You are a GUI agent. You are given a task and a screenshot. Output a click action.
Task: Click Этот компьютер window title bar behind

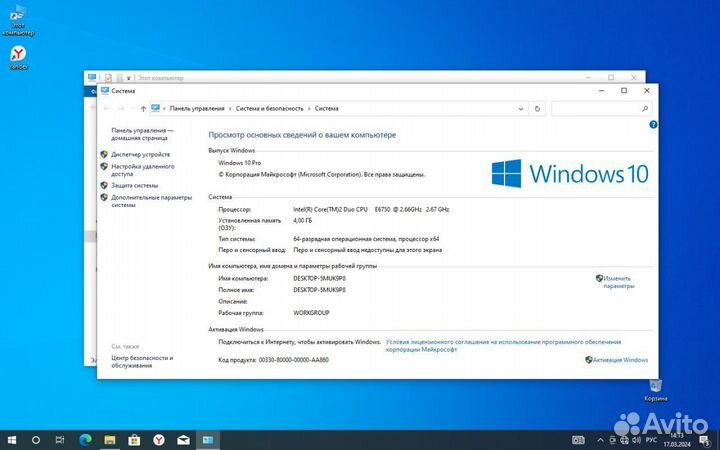point(367,77)
